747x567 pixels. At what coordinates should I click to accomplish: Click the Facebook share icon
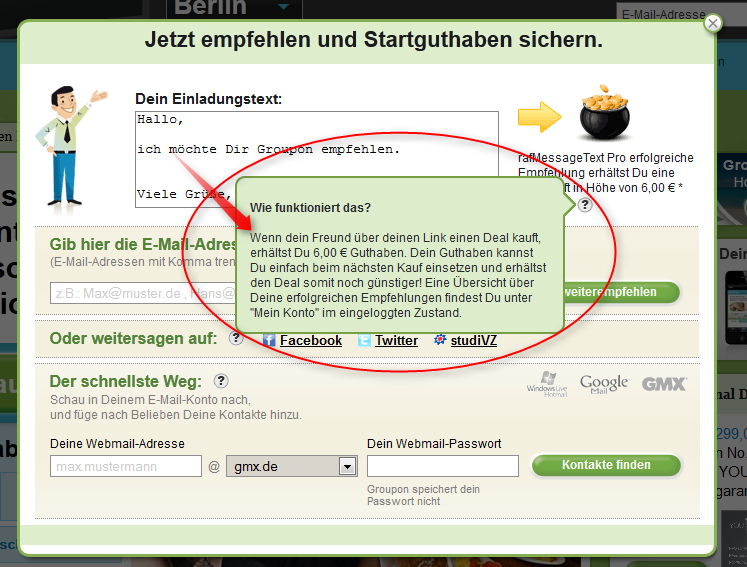[269, 340]
